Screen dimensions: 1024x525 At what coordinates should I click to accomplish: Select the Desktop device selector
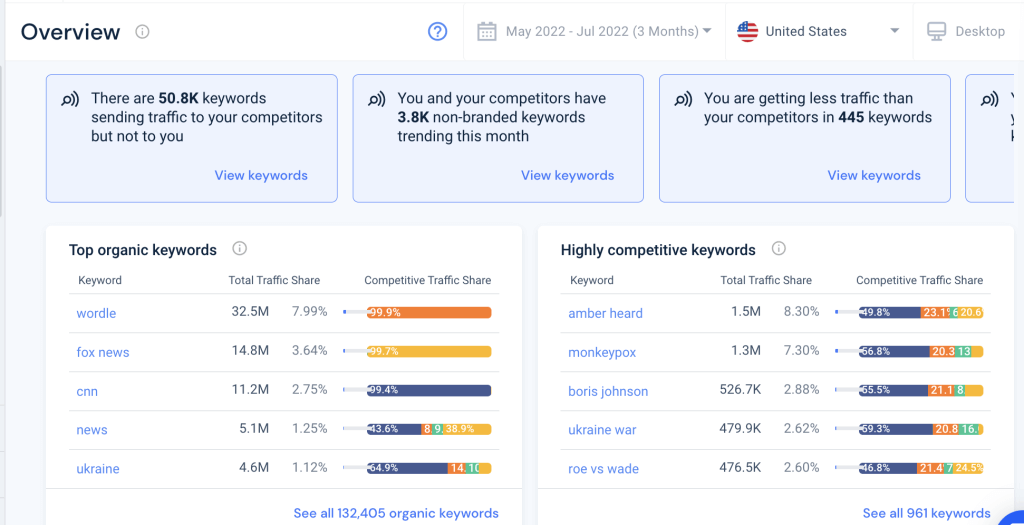967,31
